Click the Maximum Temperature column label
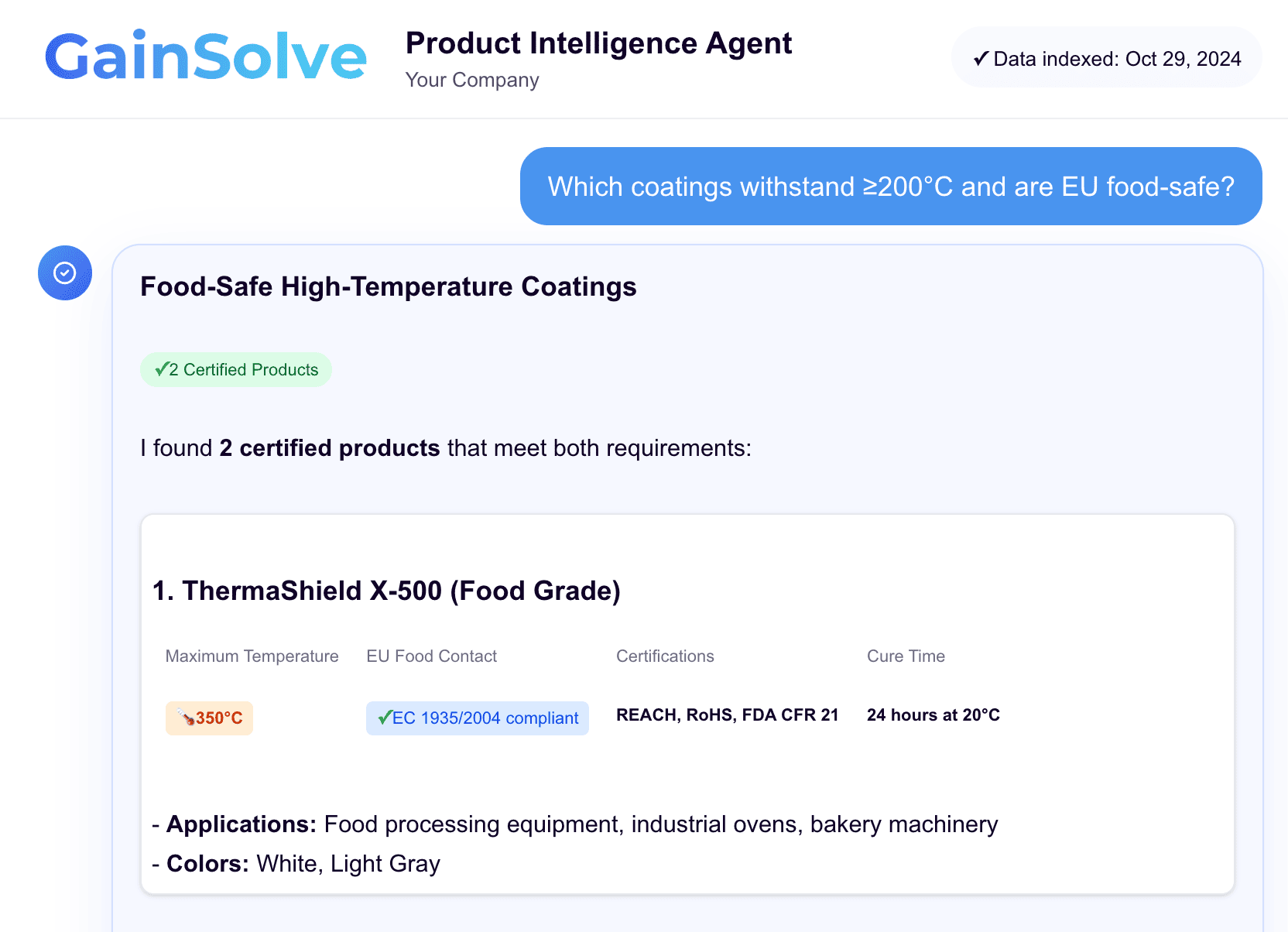 click(x=252, y=656)
